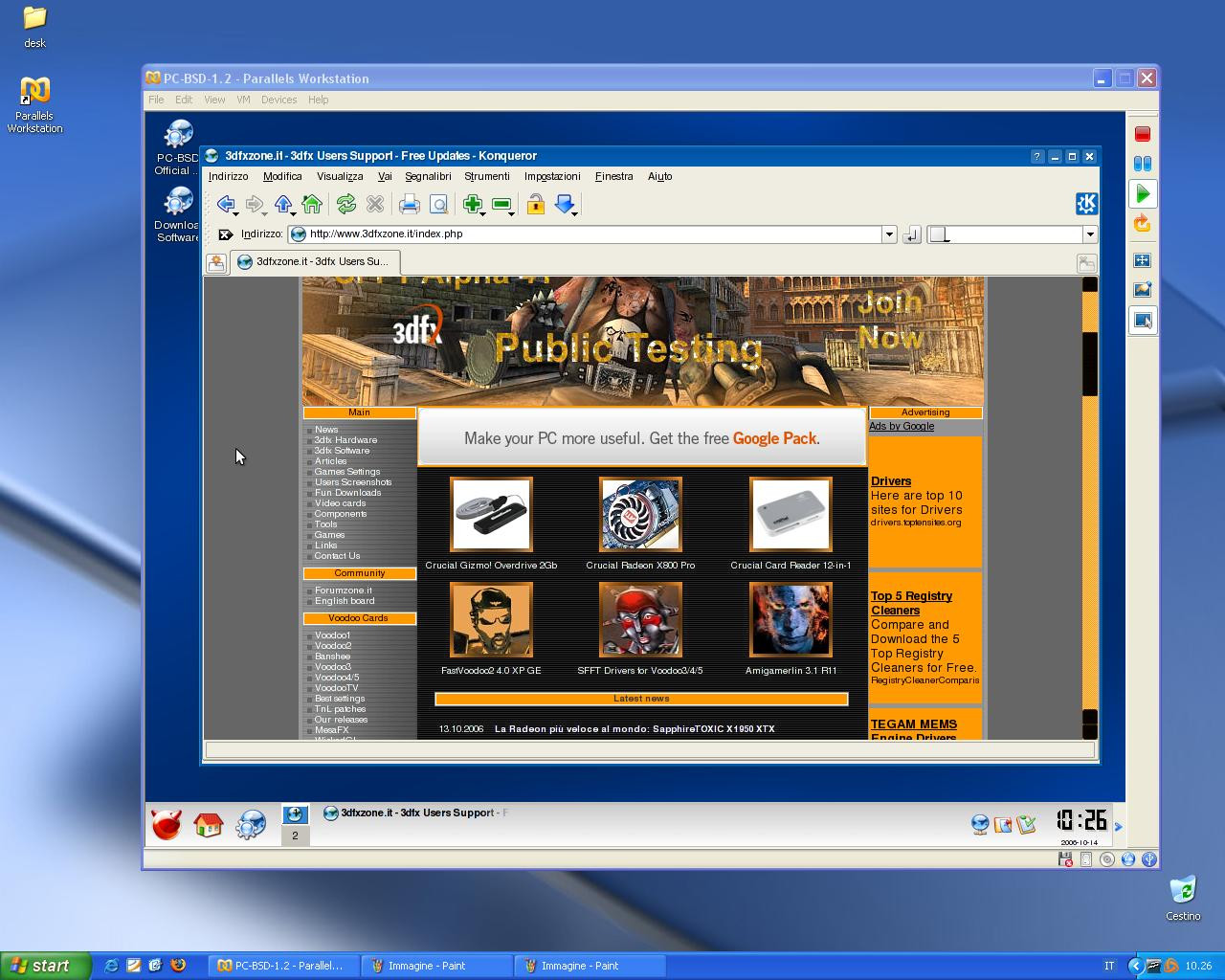Click the Google Pack banner ad
1225x980 pixels.
[642, 438]
